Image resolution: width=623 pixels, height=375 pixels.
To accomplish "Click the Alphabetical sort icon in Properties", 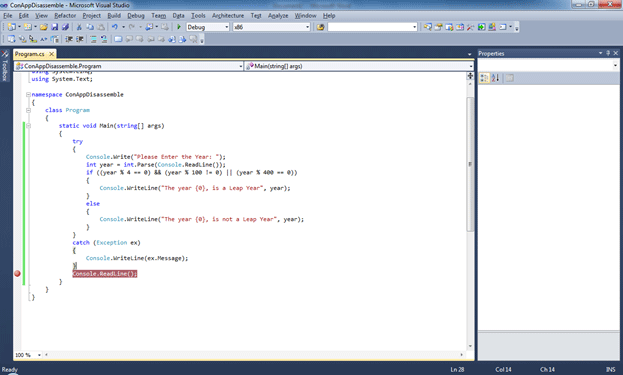I will [495, 78].
